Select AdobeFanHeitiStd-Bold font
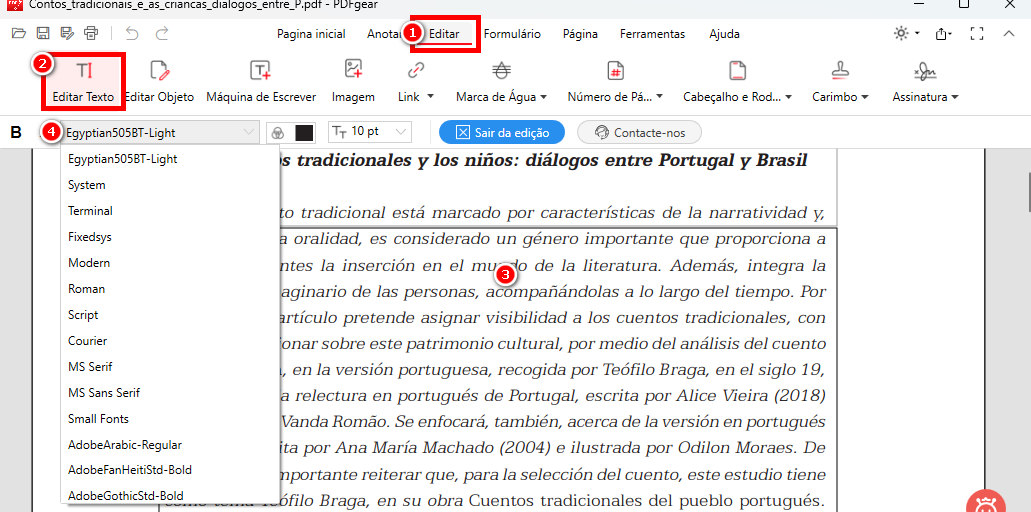 pyautogui.click(x=170, y=471)
